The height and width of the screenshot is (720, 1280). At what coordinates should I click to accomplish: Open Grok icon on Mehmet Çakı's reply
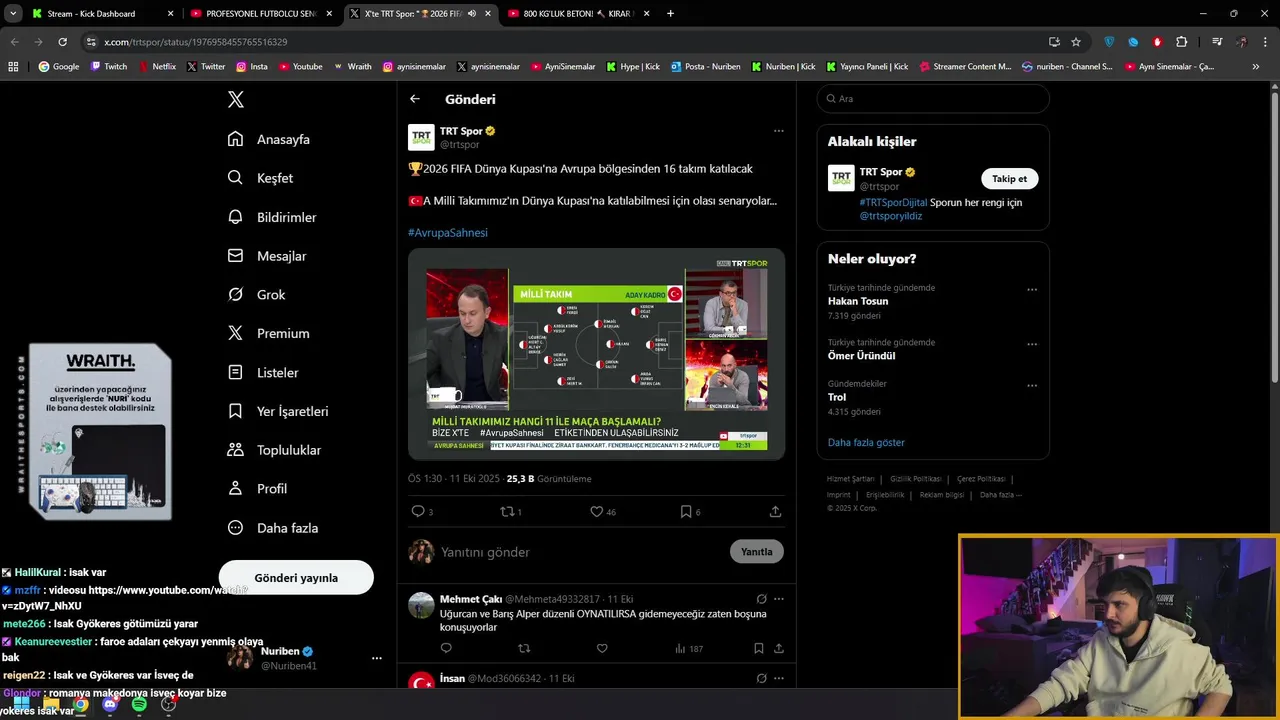[x=761, y=599]
